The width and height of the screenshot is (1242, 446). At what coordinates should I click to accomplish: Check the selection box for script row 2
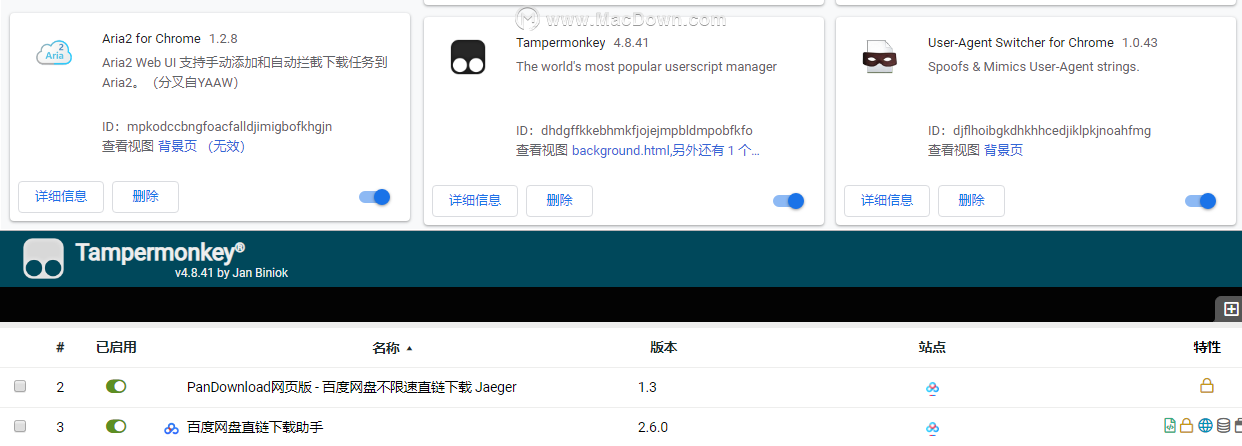pos(20,387)
